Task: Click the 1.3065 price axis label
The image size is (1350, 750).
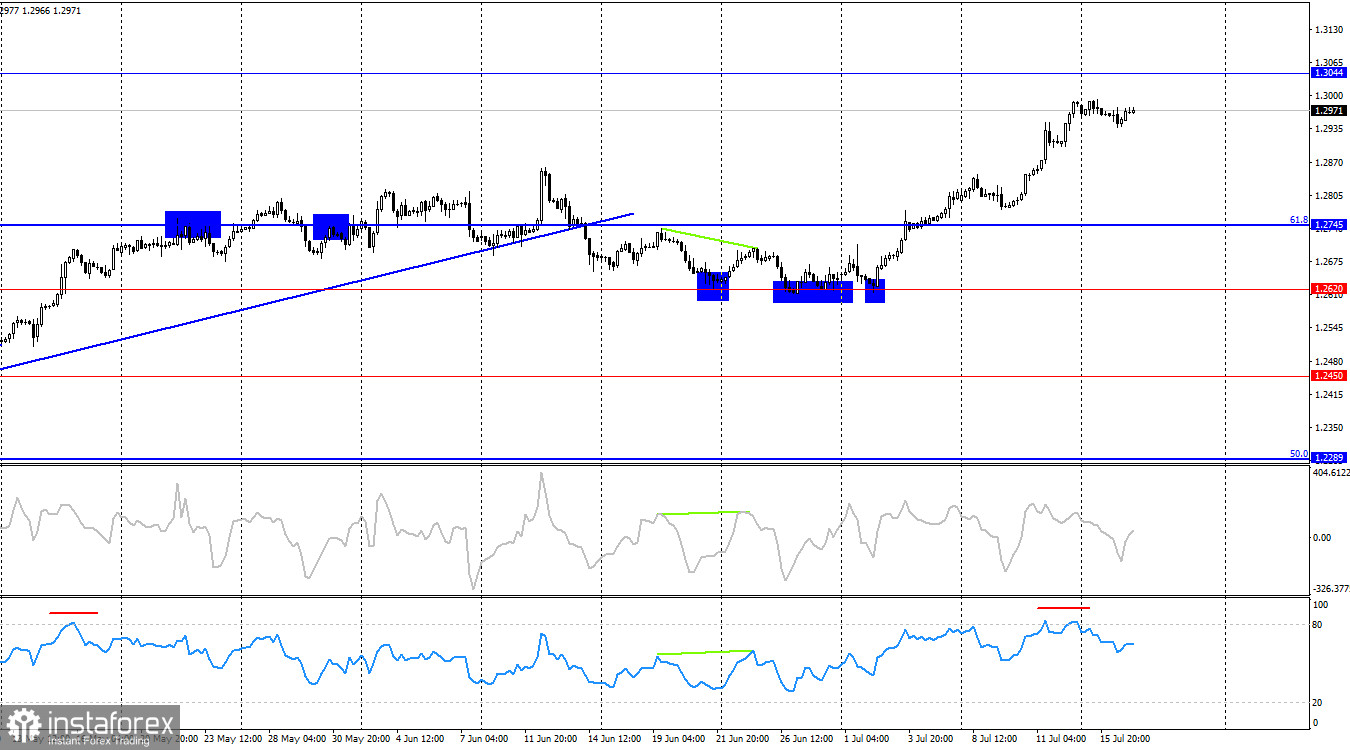Action: point(1330,62)
